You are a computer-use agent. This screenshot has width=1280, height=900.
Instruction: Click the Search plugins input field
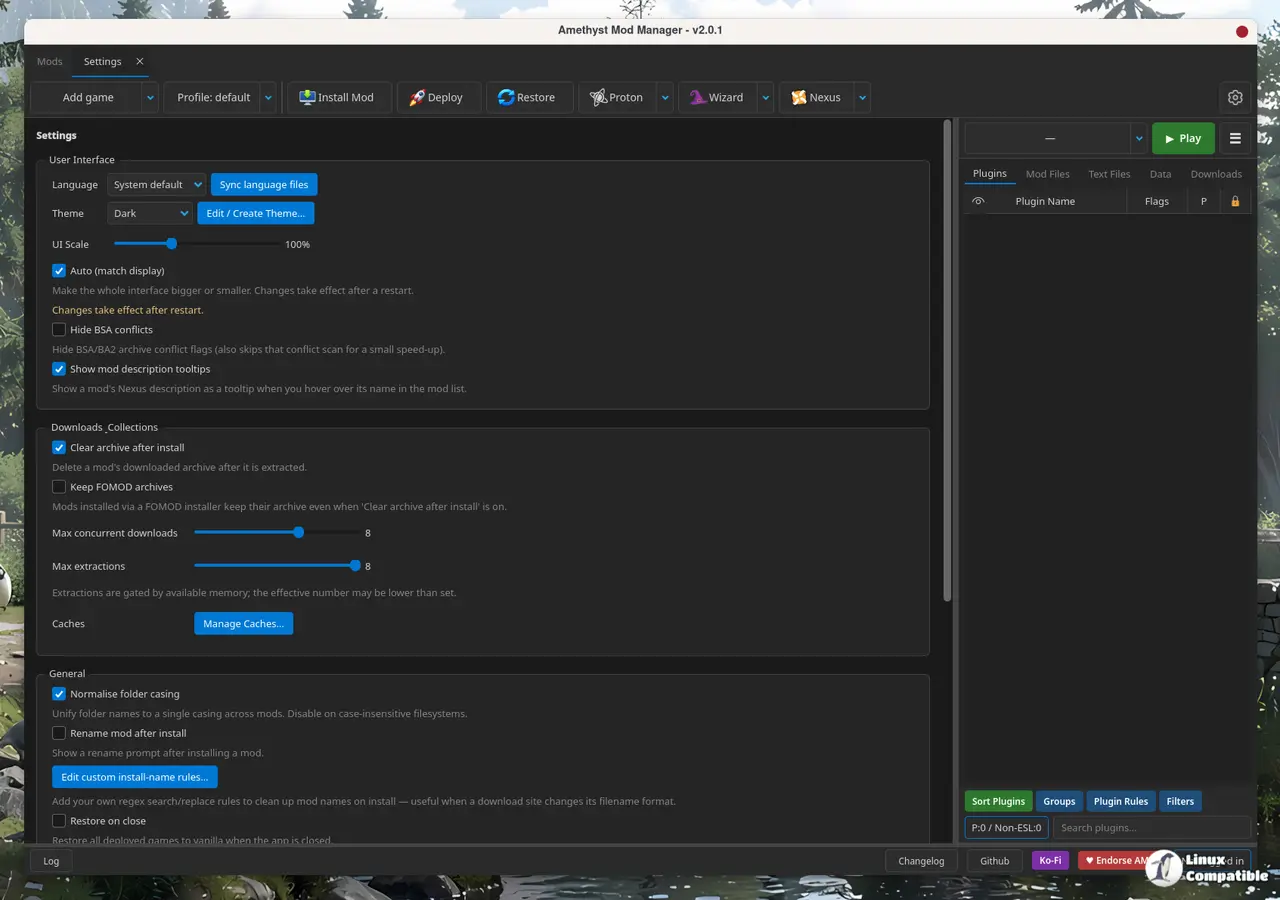(1151, 828)
